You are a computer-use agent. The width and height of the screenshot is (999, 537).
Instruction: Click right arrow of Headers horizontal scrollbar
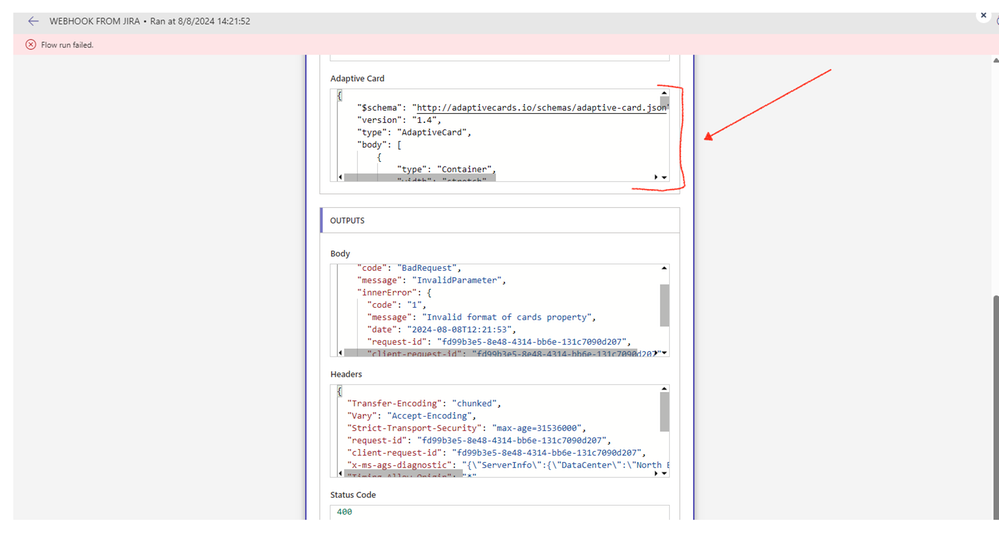(x=656, y=473)
